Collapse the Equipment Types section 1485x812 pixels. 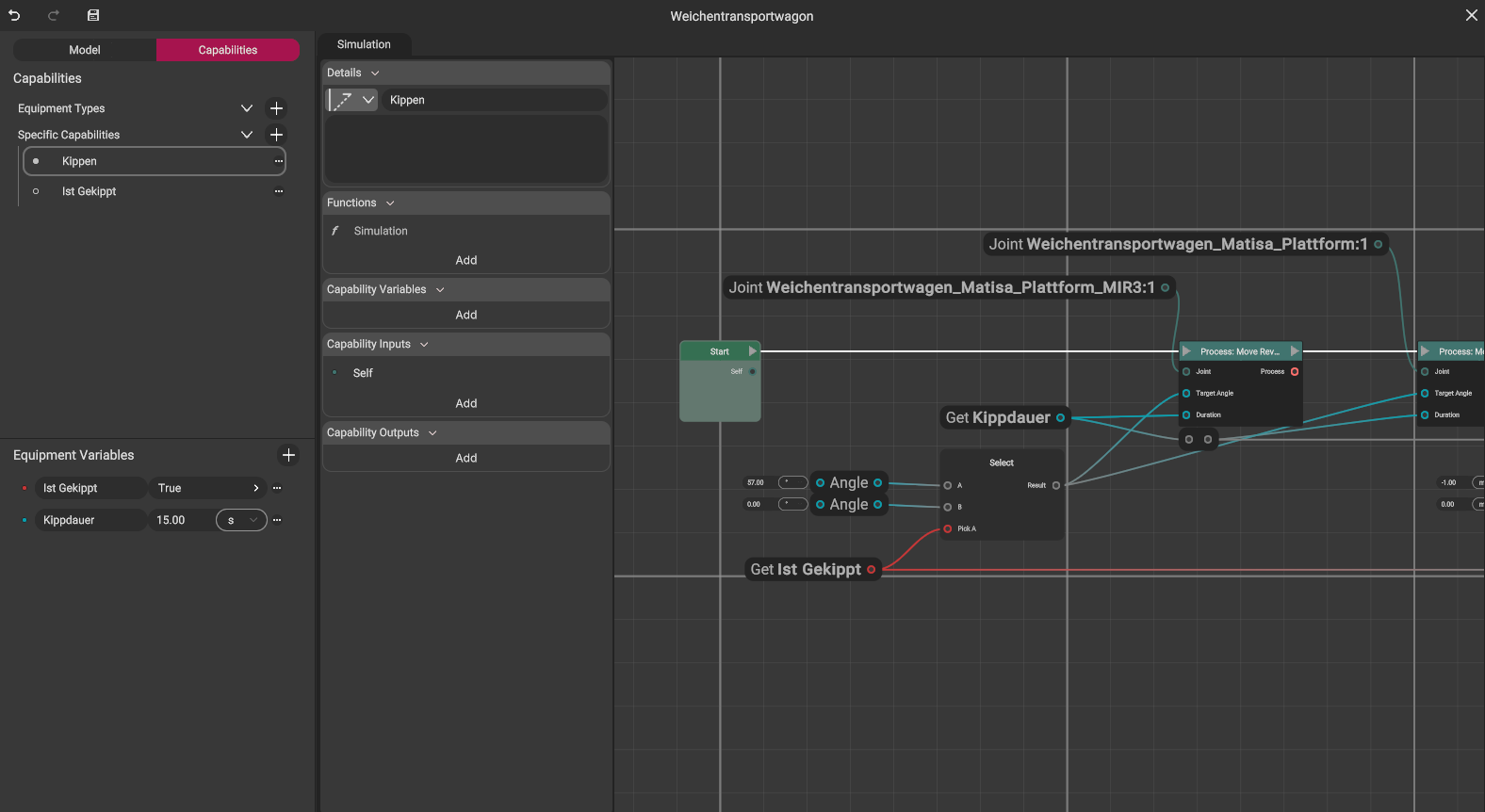point(247,108)
